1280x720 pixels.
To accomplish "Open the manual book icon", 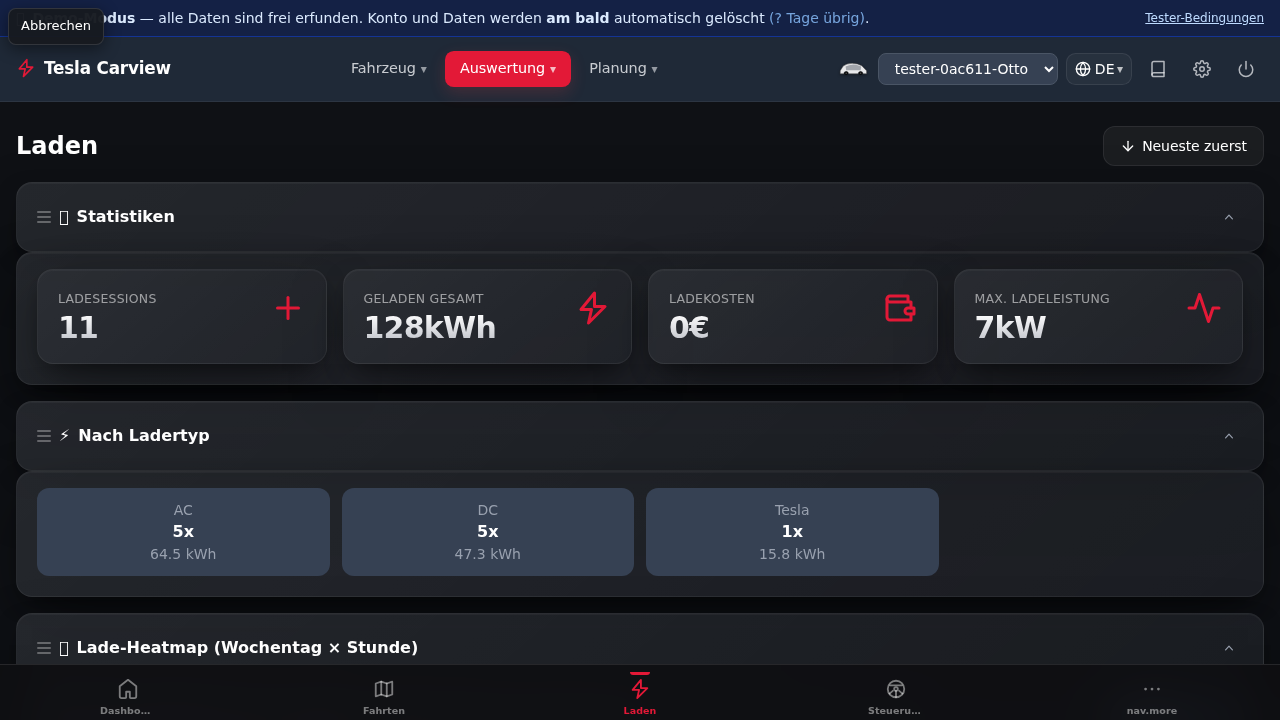I will point(1158,69).
